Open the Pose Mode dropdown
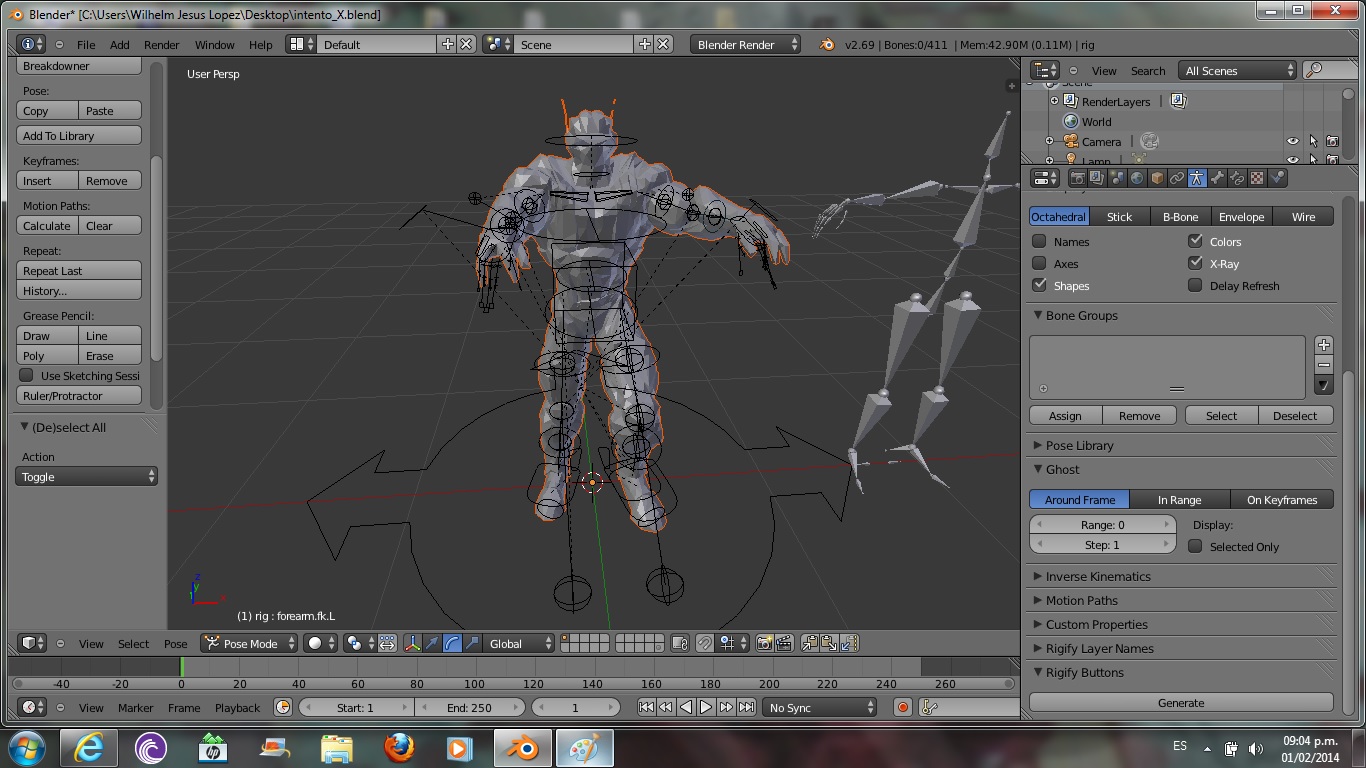 pos(249,643)
